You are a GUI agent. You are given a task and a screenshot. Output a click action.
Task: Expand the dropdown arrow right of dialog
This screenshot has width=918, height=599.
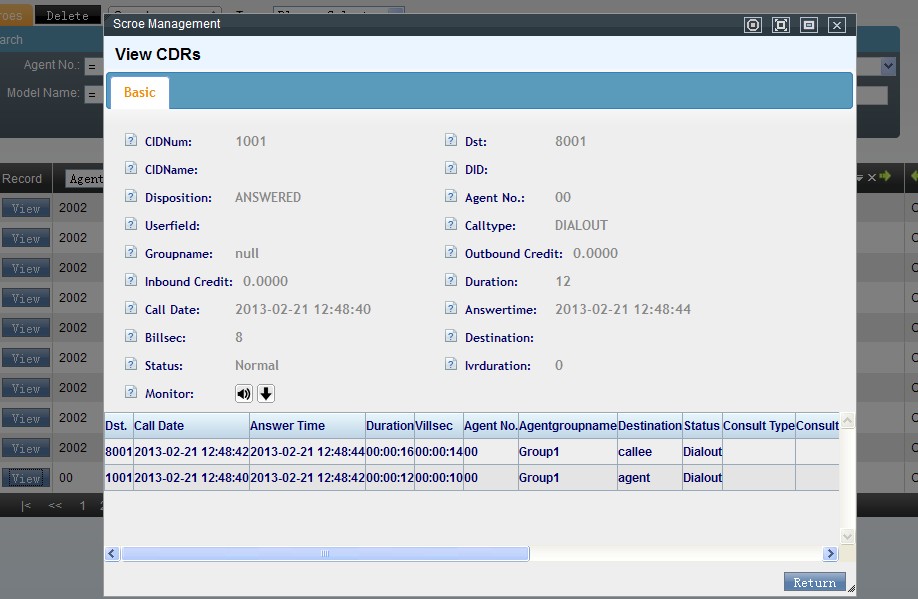click(888, 66)
